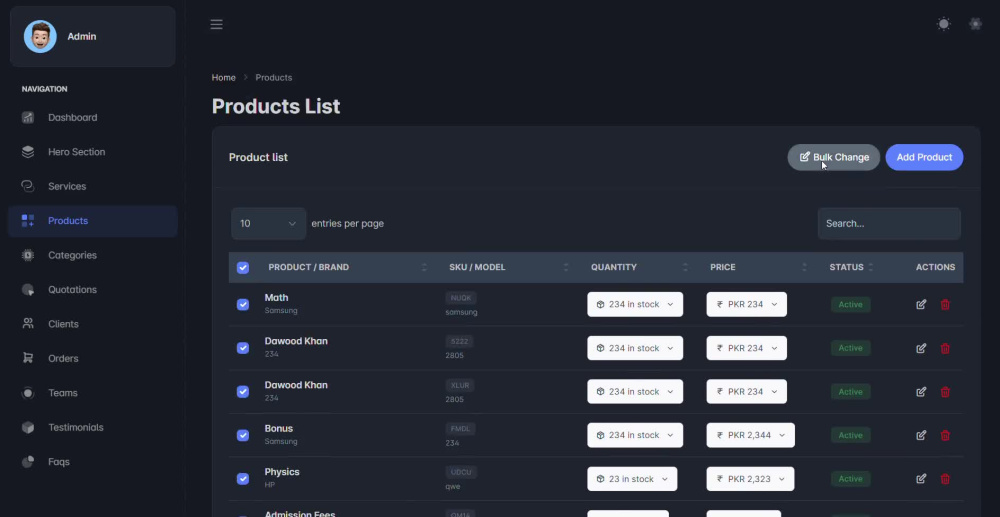The height and width of the screenshot is (517, 1000).
Task: Click the Faqs pie icon
Action: 28,462
